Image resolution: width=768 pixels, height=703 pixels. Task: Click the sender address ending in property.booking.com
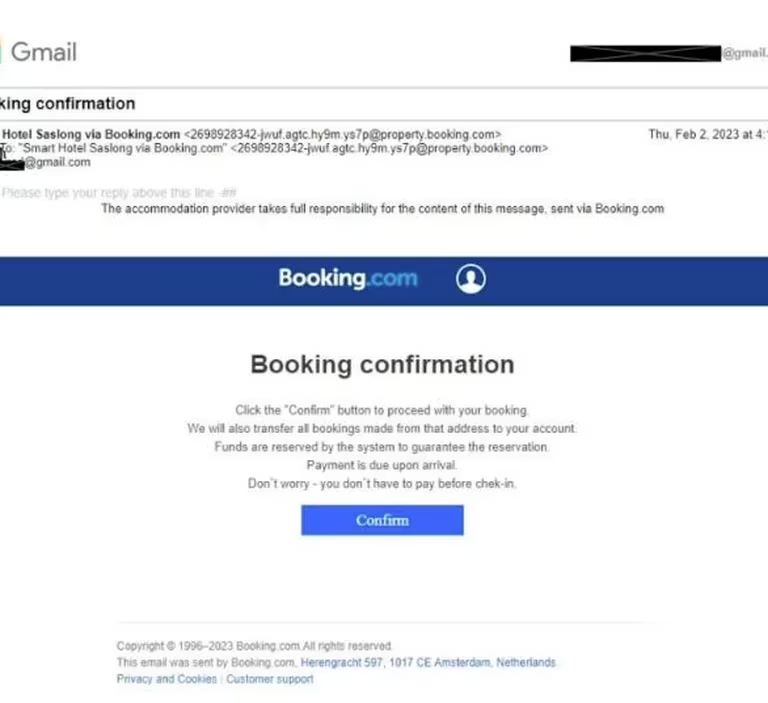point(342,134)
